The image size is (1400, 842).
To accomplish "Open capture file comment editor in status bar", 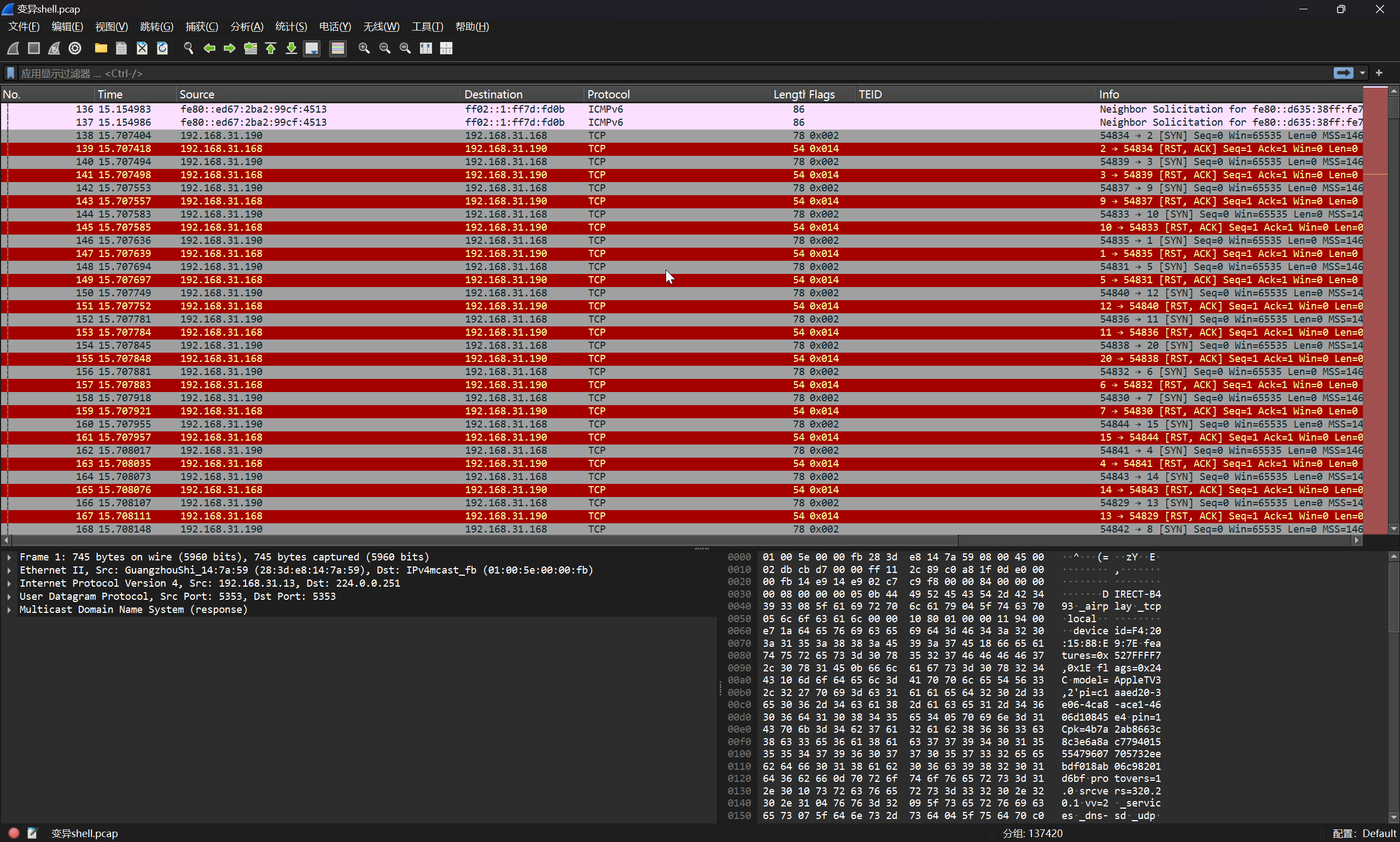I will pyautogui.click(x=32, y=833).
